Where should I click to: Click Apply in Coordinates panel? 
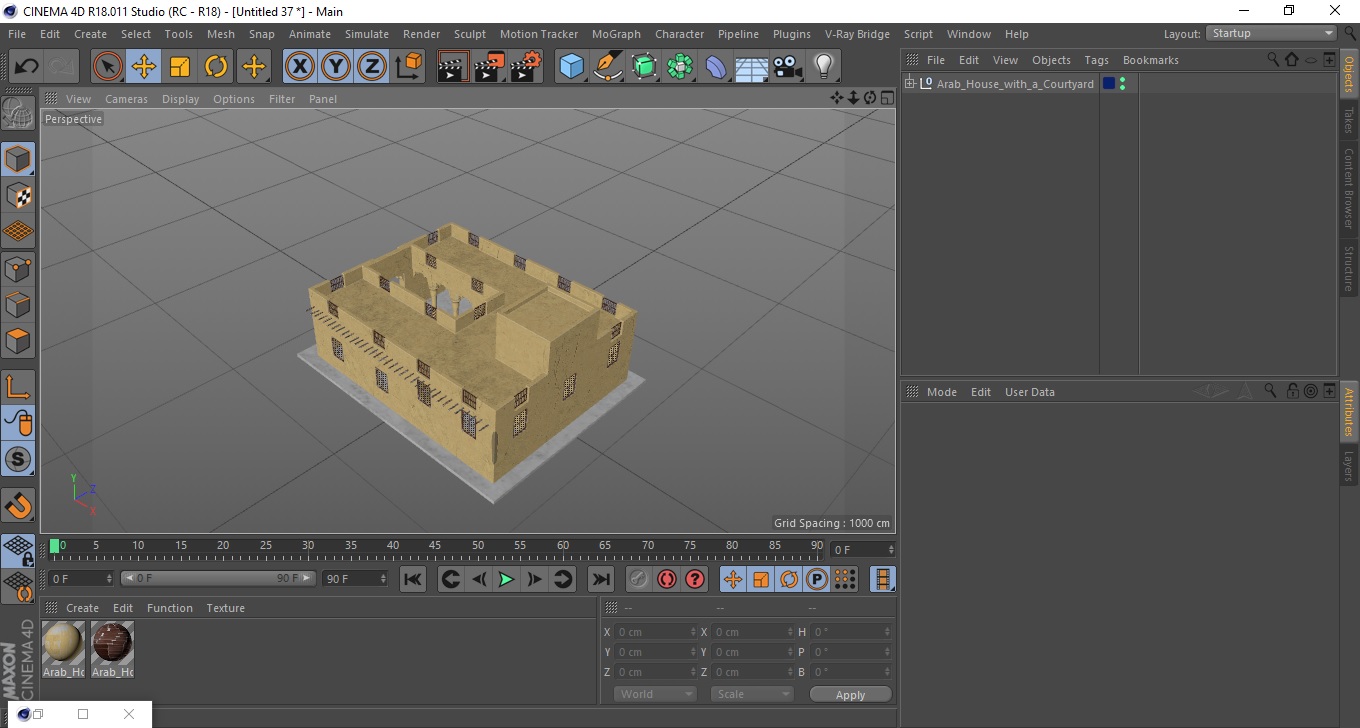pos(850,694)
